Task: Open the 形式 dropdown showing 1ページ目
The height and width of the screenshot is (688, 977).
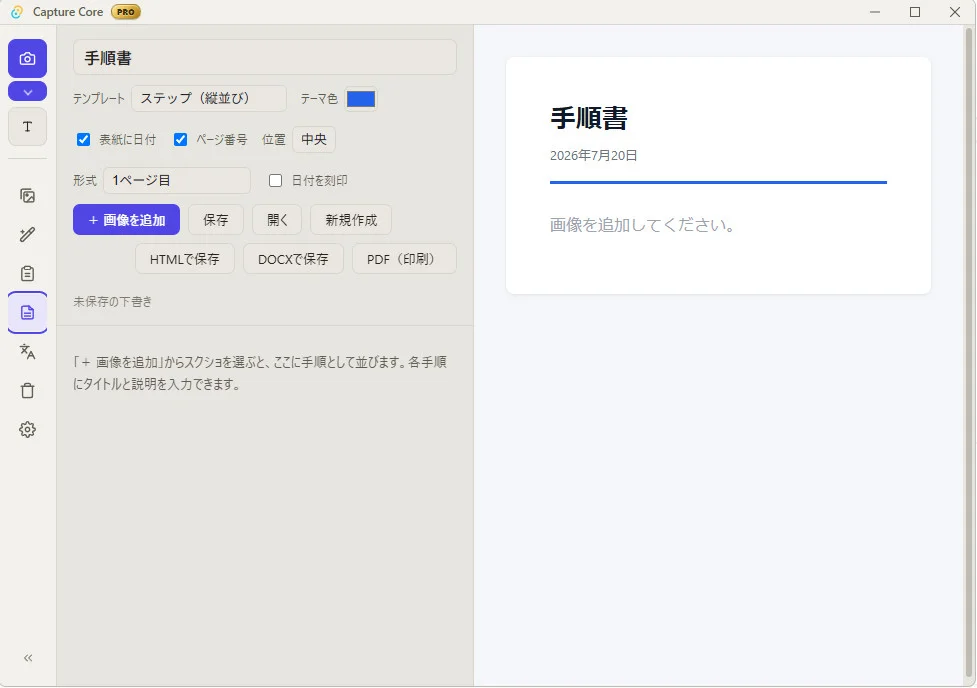Action: click(x=177, y=181)
